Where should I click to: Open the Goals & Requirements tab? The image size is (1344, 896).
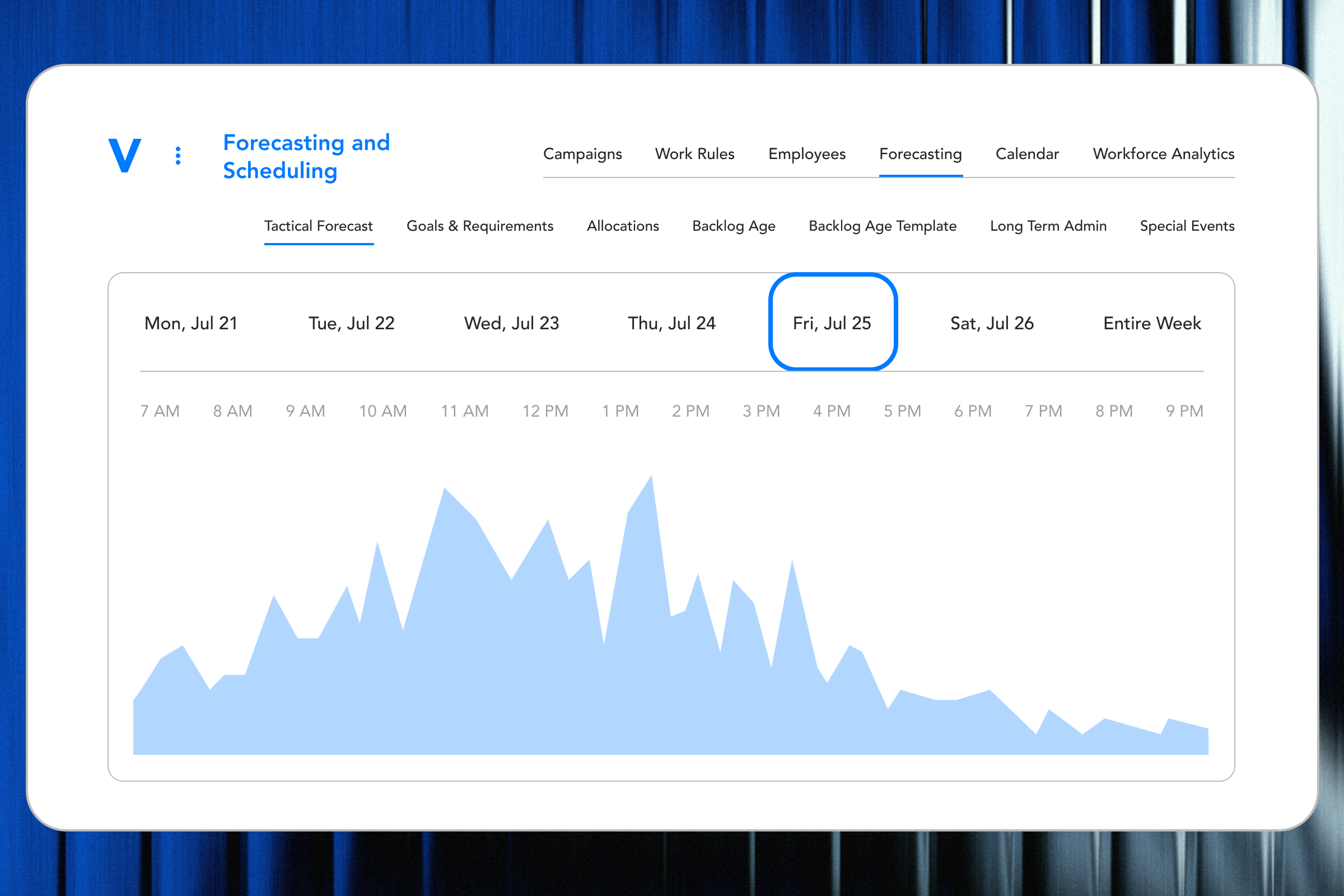(479, 226)
